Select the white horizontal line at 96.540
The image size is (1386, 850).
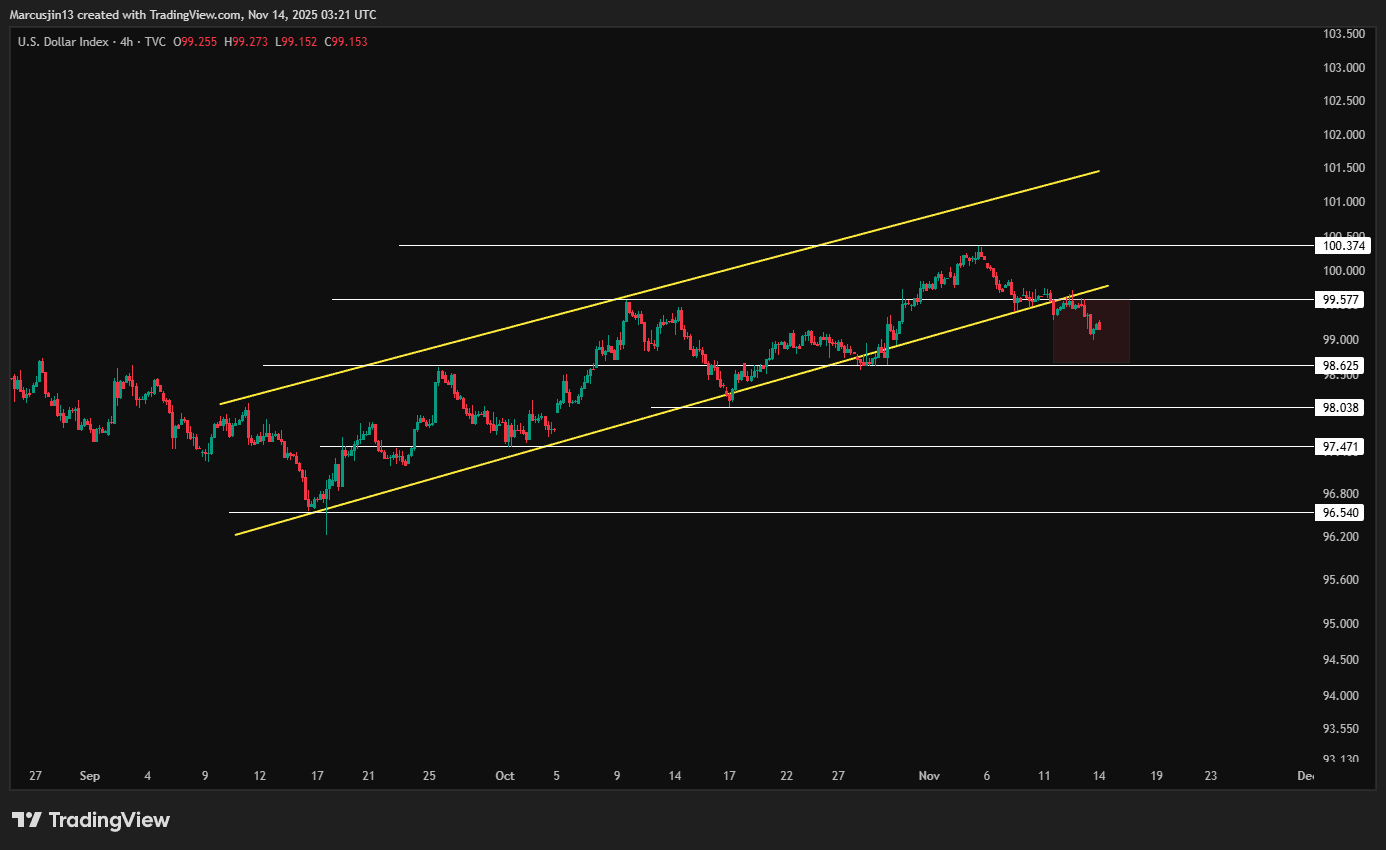tap(770, 512)
